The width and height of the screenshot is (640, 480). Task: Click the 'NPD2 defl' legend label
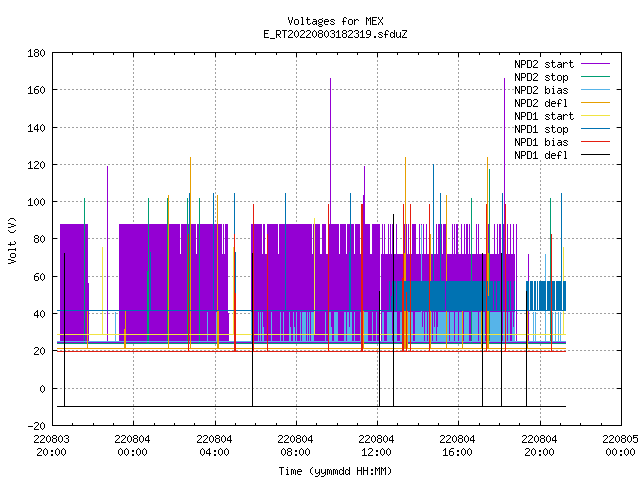point(541,103)
